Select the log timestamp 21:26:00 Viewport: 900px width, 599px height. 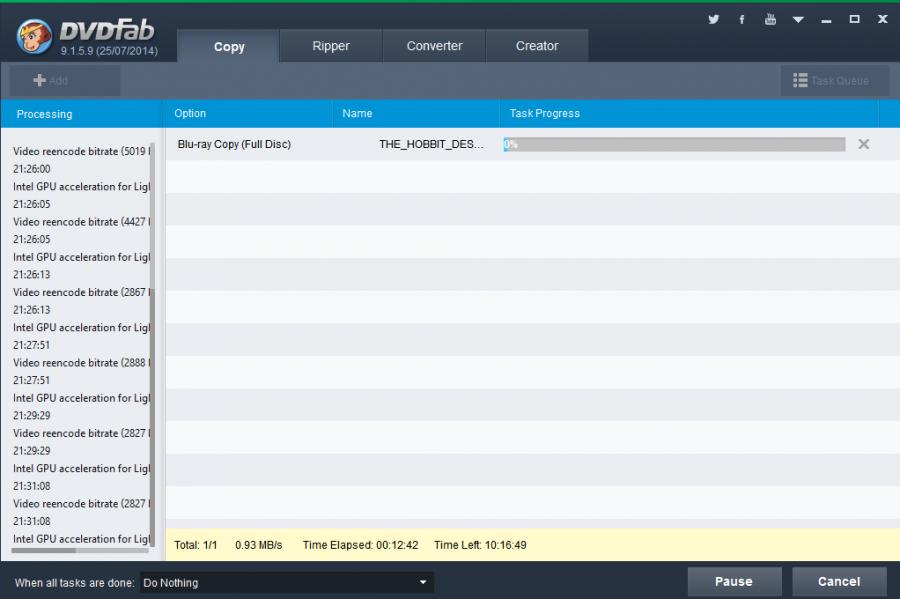point(32,169)
